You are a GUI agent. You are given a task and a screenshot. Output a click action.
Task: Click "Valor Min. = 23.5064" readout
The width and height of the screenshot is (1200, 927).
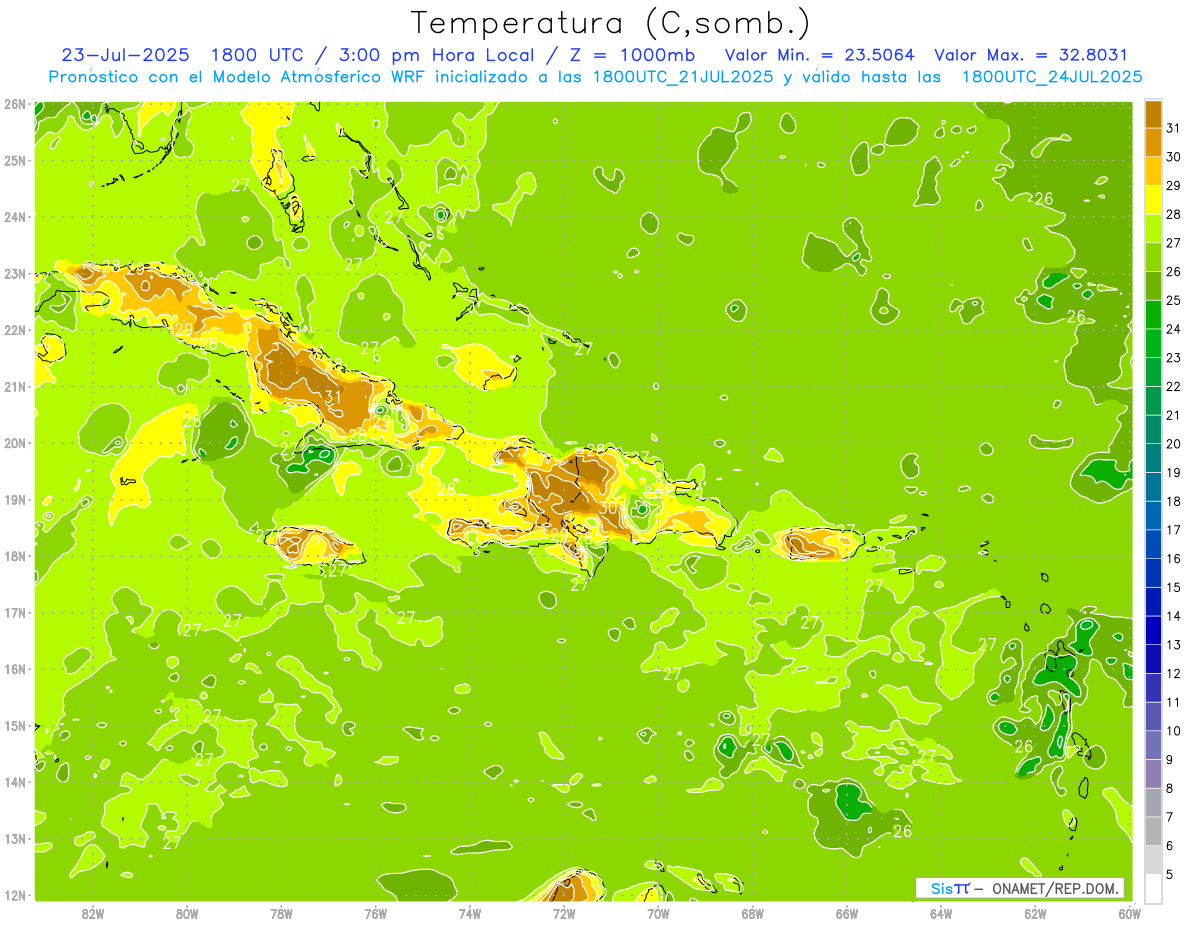(x=819, y=55)
